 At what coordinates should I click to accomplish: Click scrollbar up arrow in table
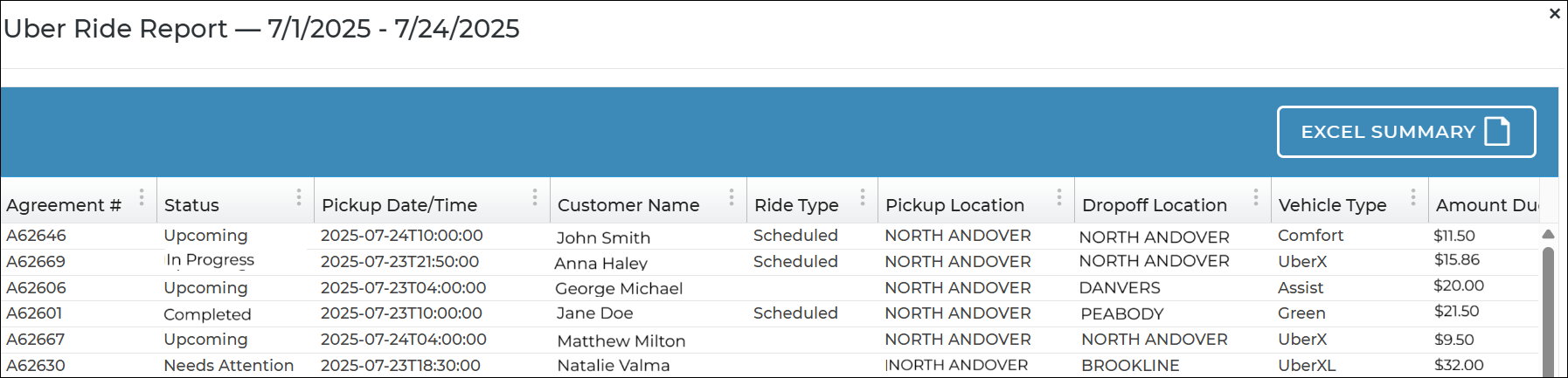click(1548, 234)
